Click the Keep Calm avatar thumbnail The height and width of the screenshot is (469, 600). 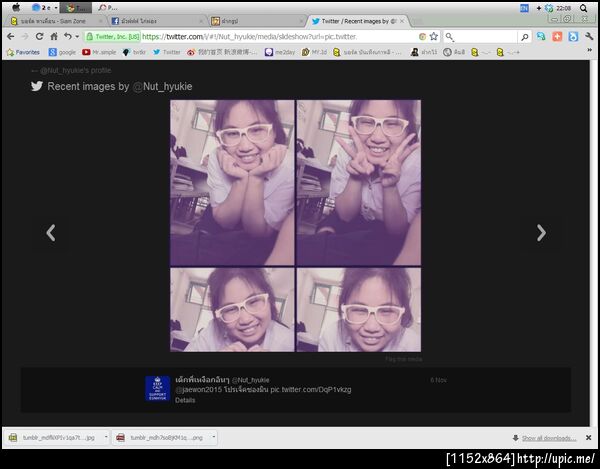click(x=158, y=388)
